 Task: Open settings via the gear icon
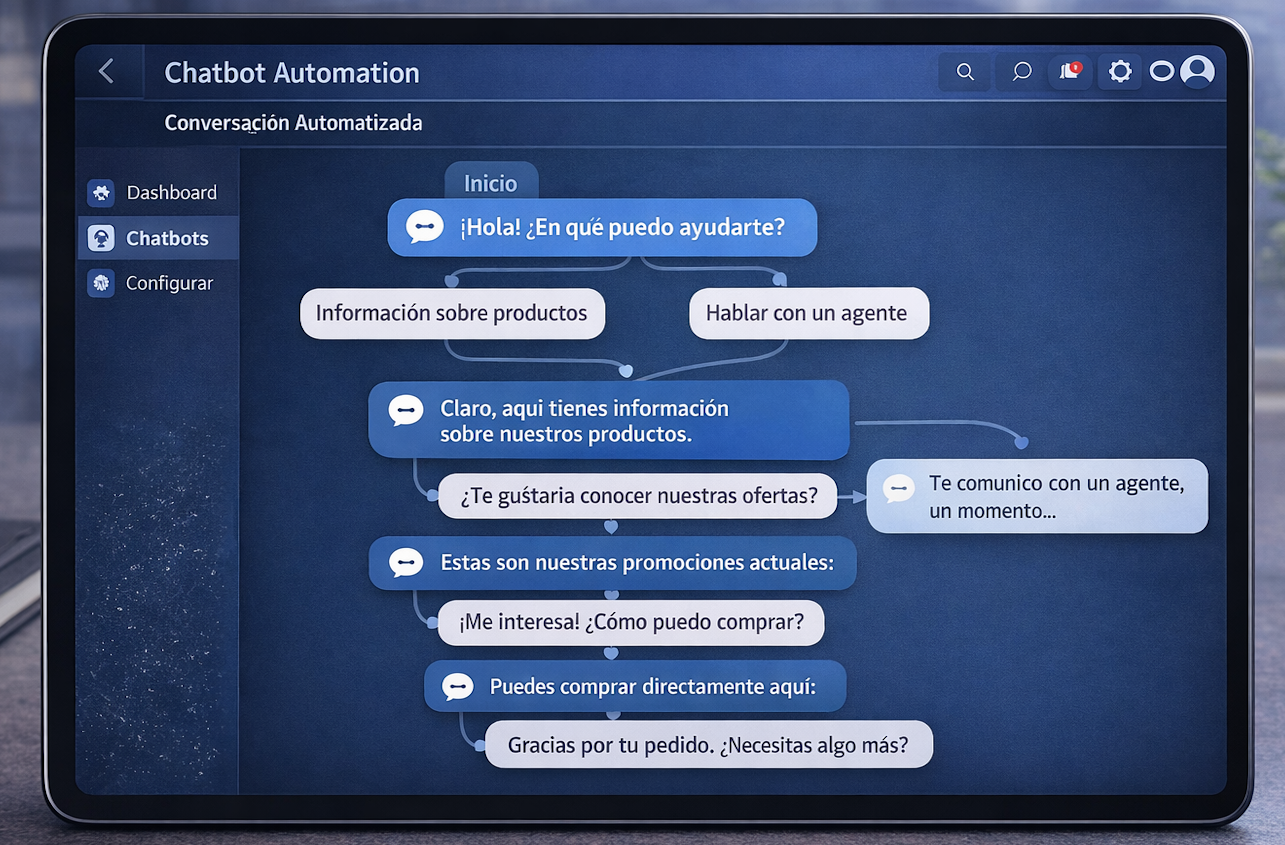tap(1120, 72)
